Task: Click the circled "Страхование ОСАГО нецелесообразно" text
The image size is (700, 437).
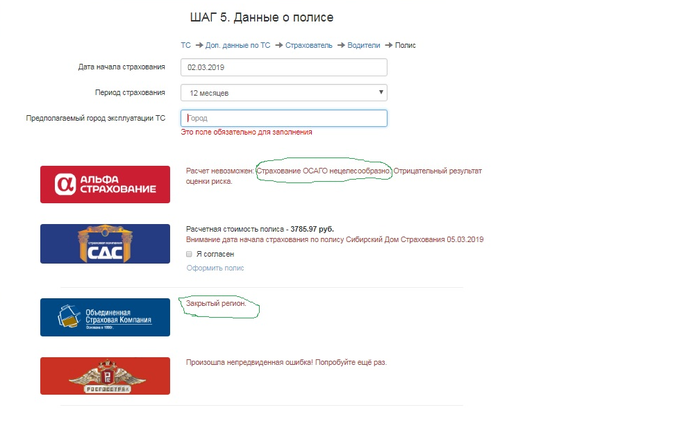Action: click(x=322, y=171)
